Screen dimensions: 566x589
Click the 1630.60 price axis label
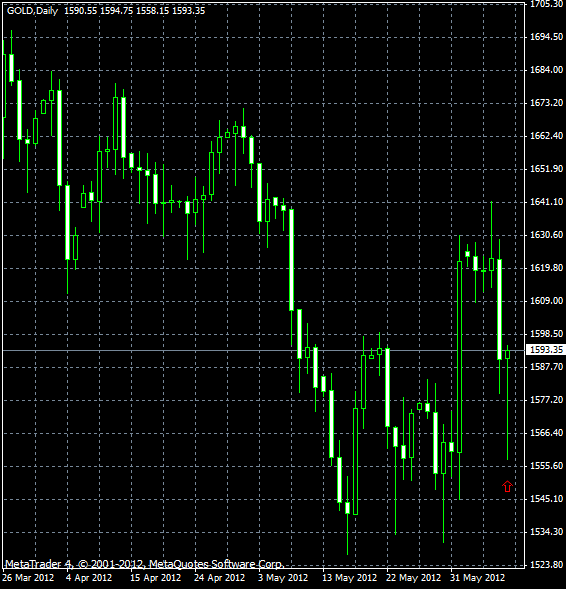pyautogui.click(x=546, y=235)
